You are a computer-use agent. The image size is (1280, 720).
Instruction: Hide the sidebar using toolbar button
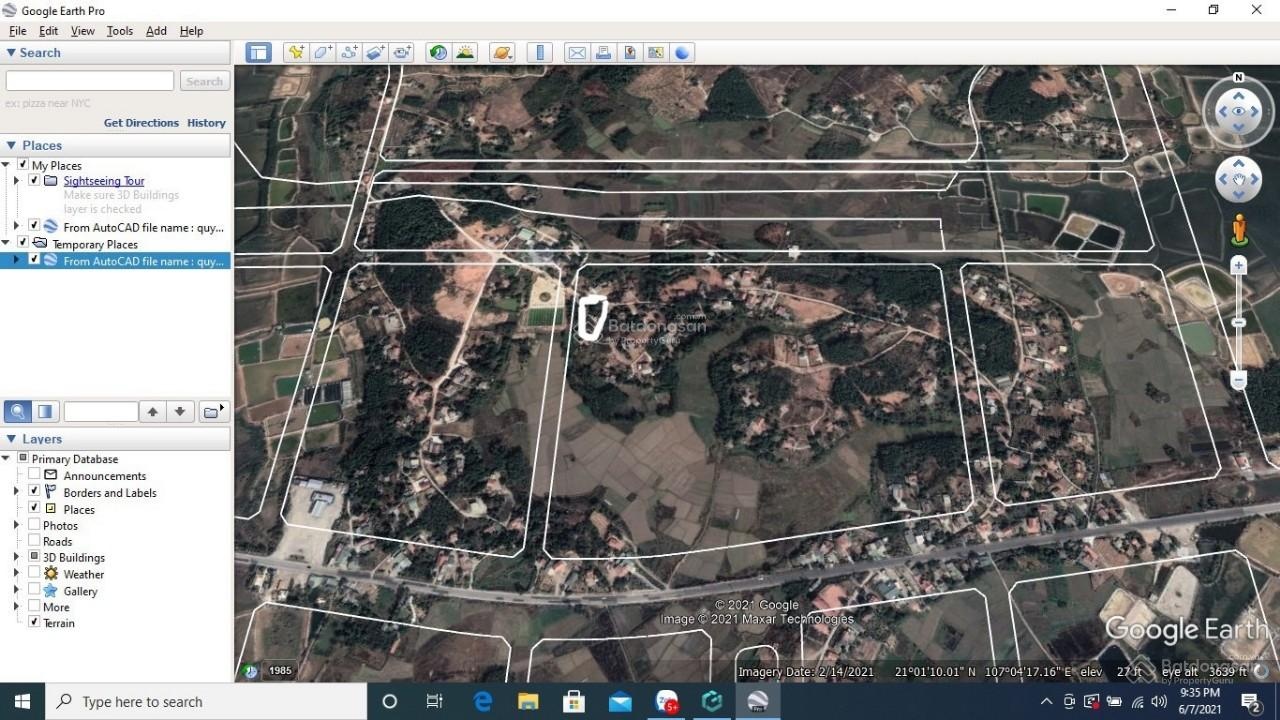pyautogui.click(x=259, y=53)
